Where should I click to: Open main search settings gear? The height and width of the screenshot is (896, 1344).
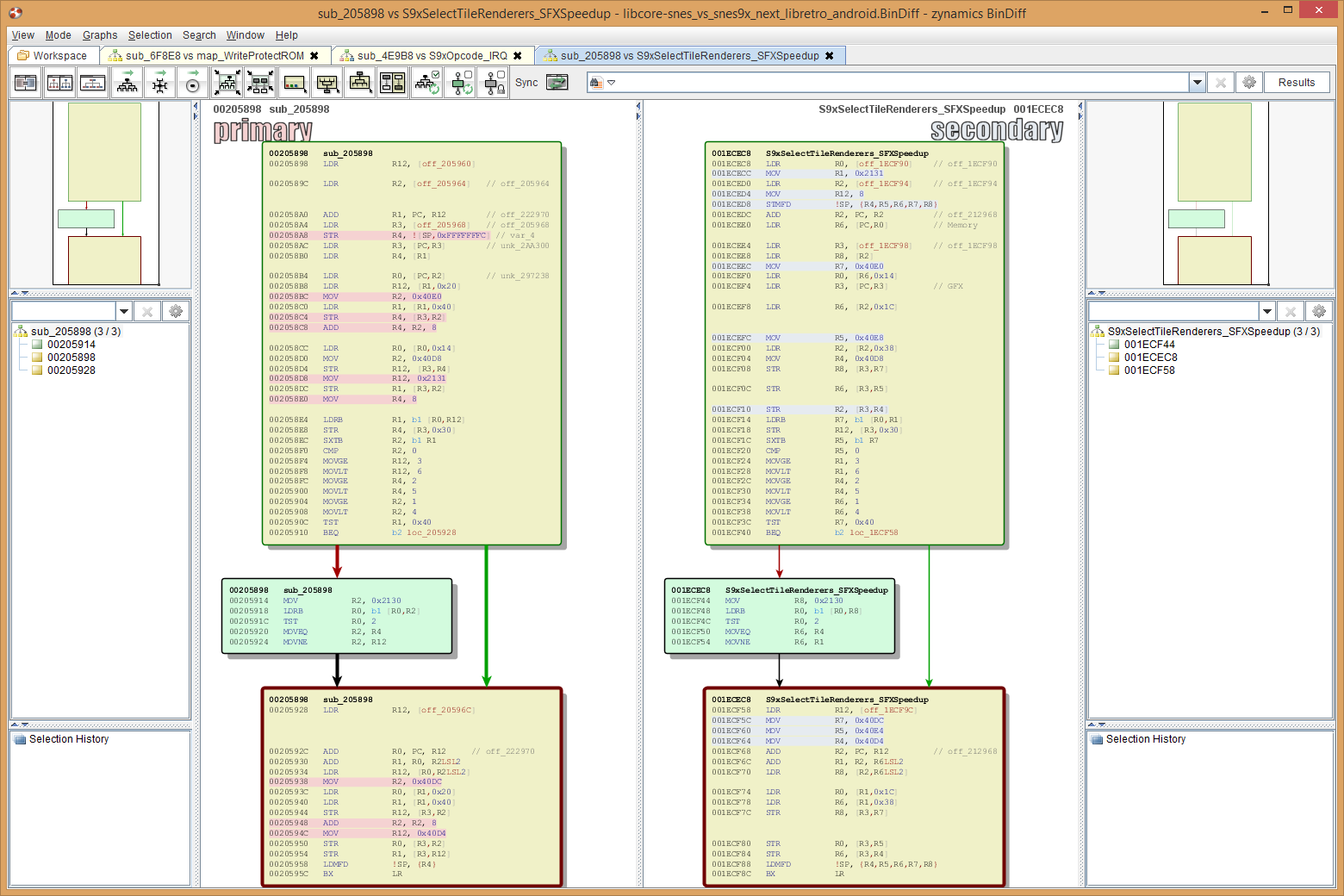point(1249,83)
